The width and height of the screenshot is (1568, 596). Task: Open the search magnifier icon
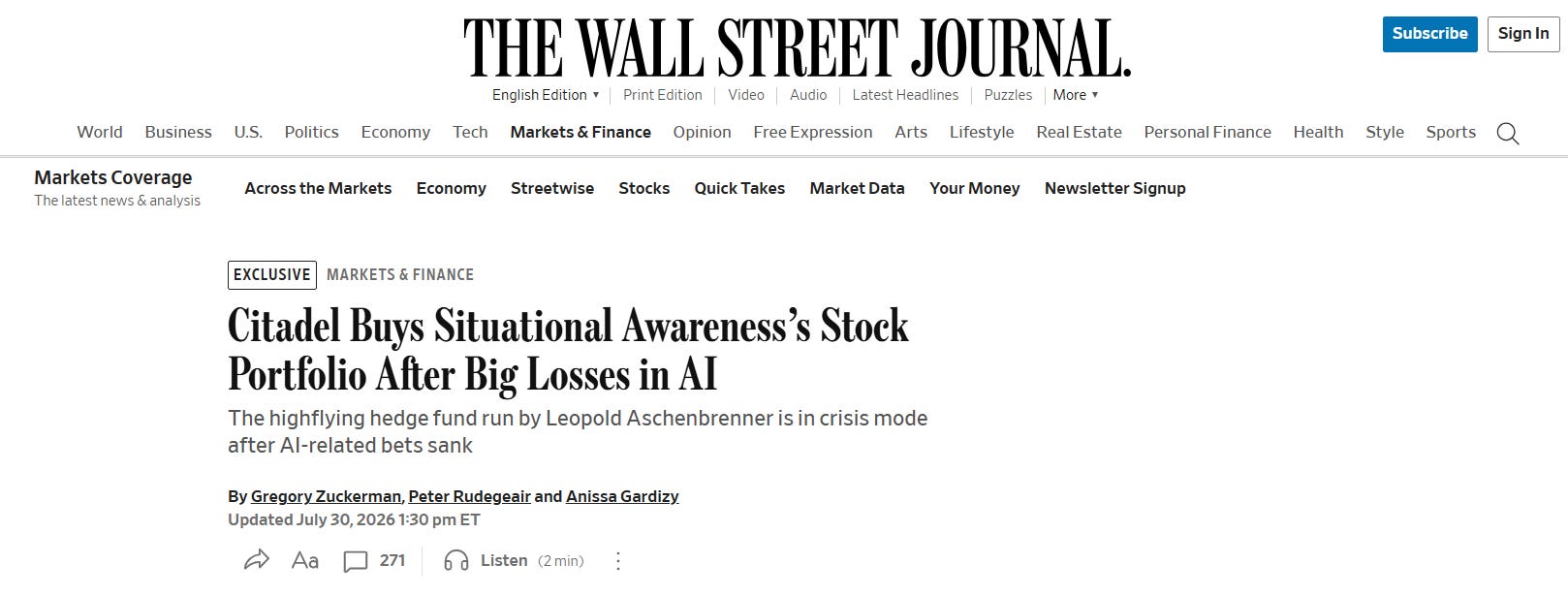(x=1507, y=133)
